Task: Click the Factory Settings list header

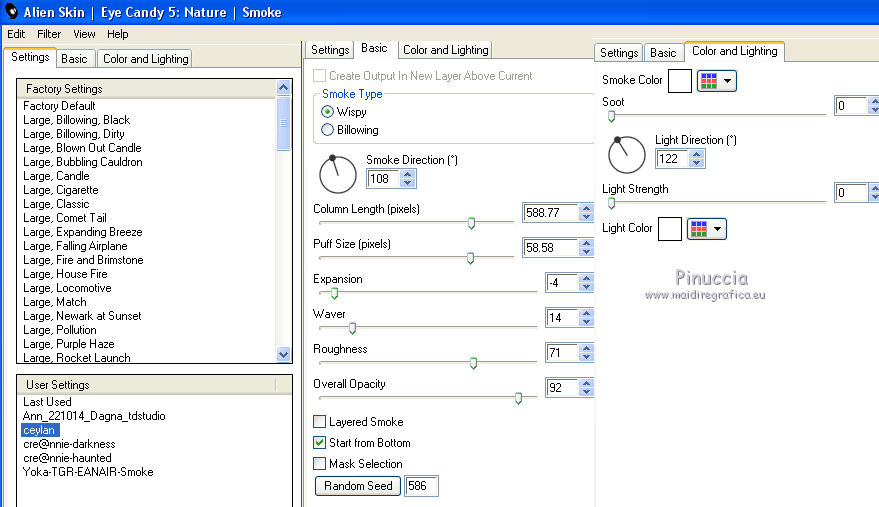Action: [x=147, y=89]
